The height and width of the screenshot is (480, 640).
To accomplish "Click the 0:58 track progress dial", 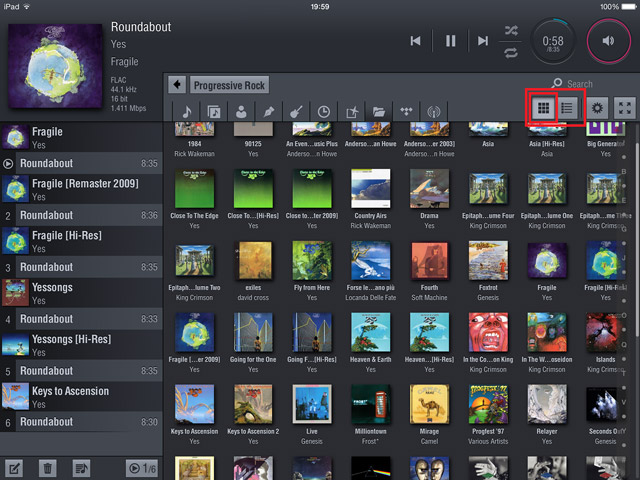I will coord(553,41).
